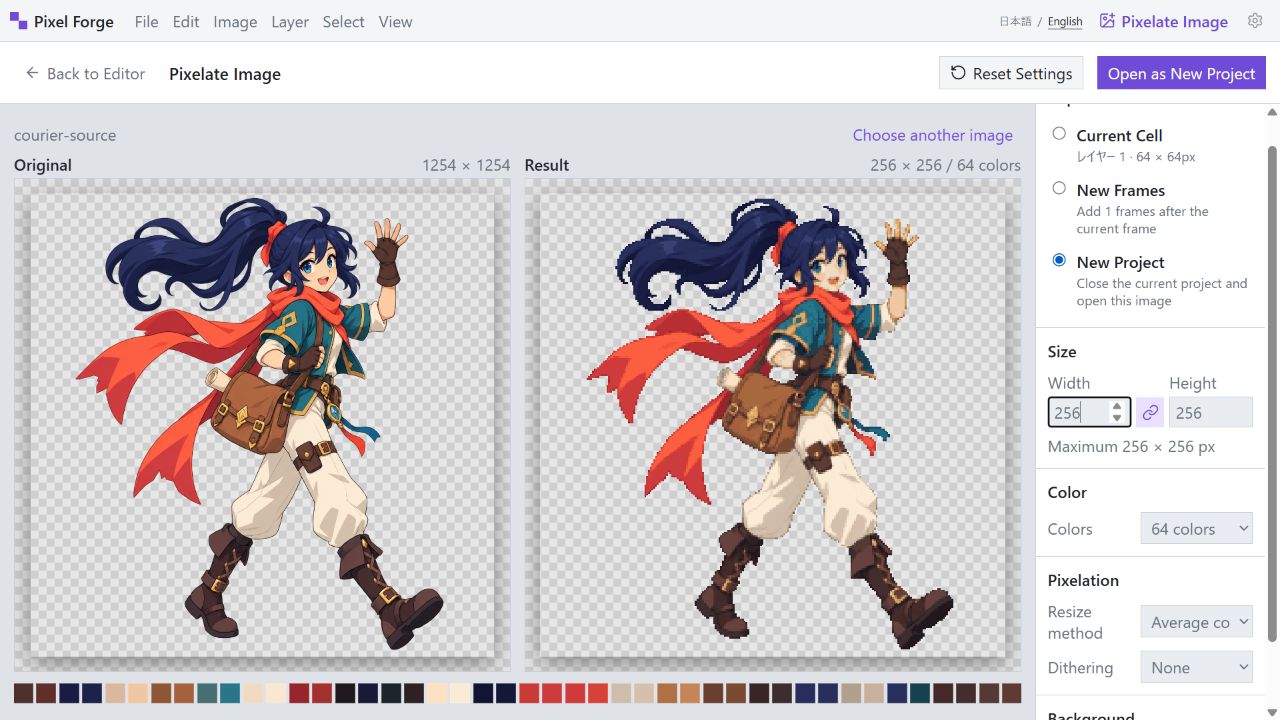This screenshot has width=1280, height=720.
Task: Select the New Frames radio option
Action: tap(1059, 188)
